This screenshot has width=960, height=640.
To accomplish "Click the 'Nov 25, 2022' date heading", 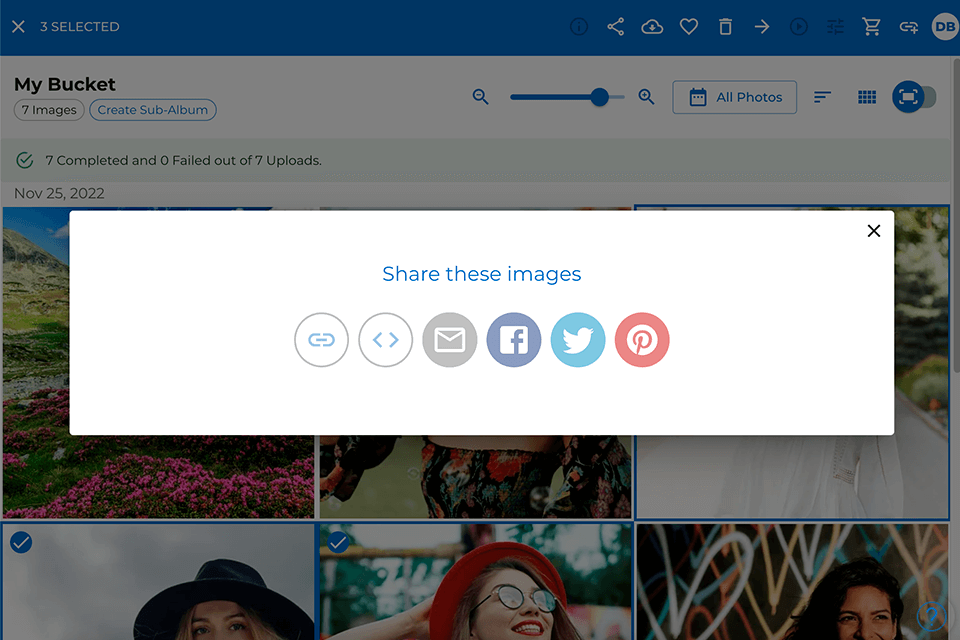I will pos(59,194).
